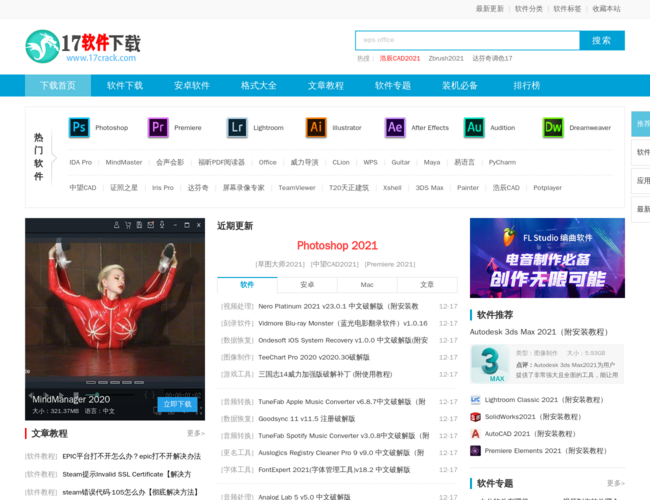The height and width of the screenshot is (500, 650).
Task: Click the SolidWorks2021 small icon
Action: pos(475,417)
